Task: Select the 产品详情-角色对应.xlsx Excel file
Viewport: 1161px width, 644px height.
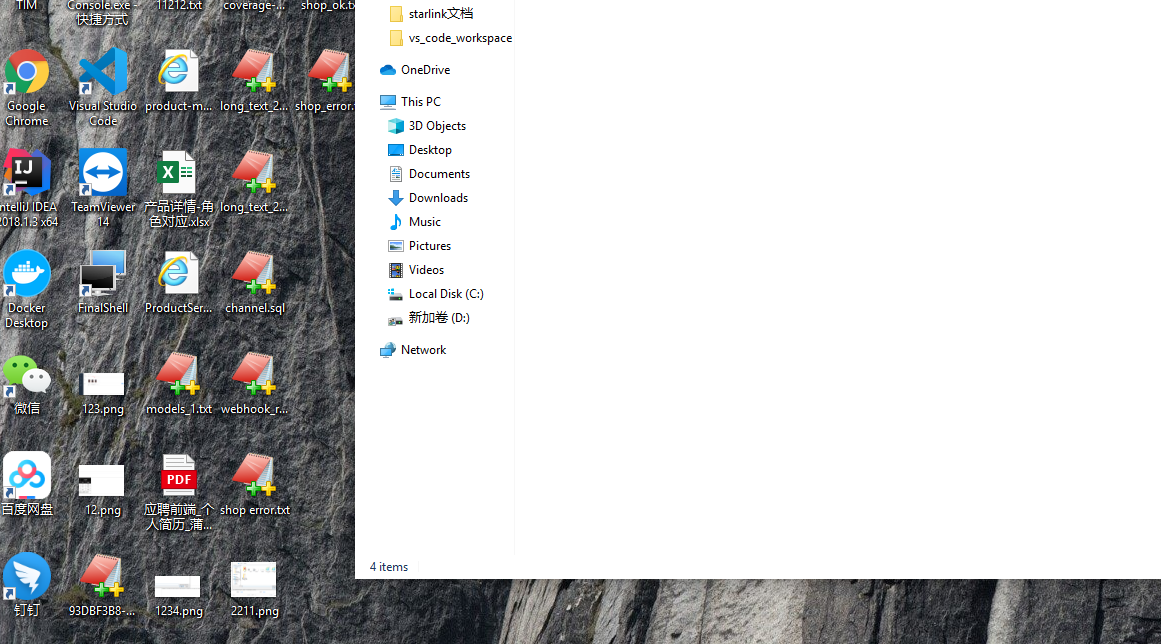Action: pyautogui.click(x=178, y=188)
